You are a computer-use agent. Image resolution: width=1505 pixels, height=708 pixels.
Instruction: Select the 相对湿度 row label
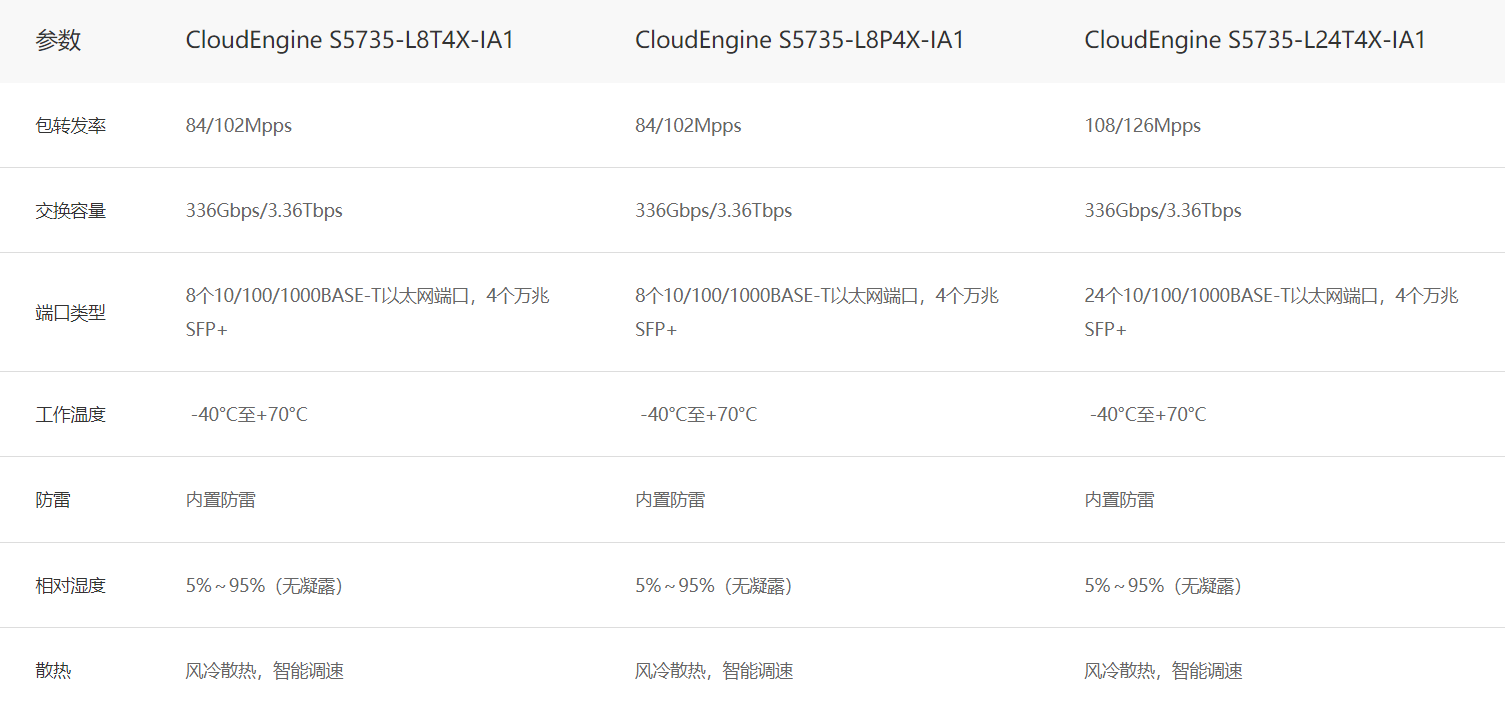coord(70,586)
